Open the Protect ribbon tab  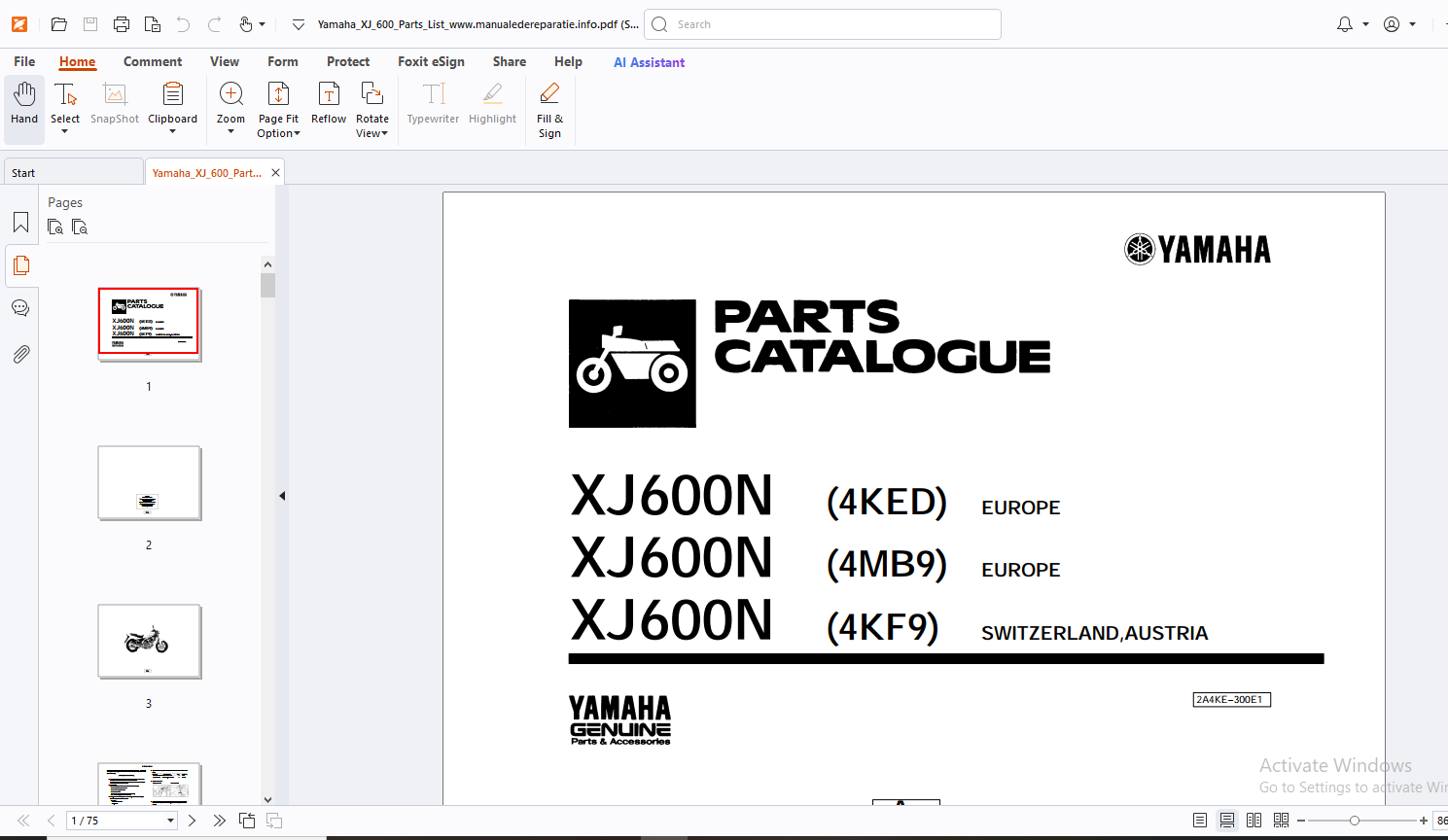pos(348,61)
